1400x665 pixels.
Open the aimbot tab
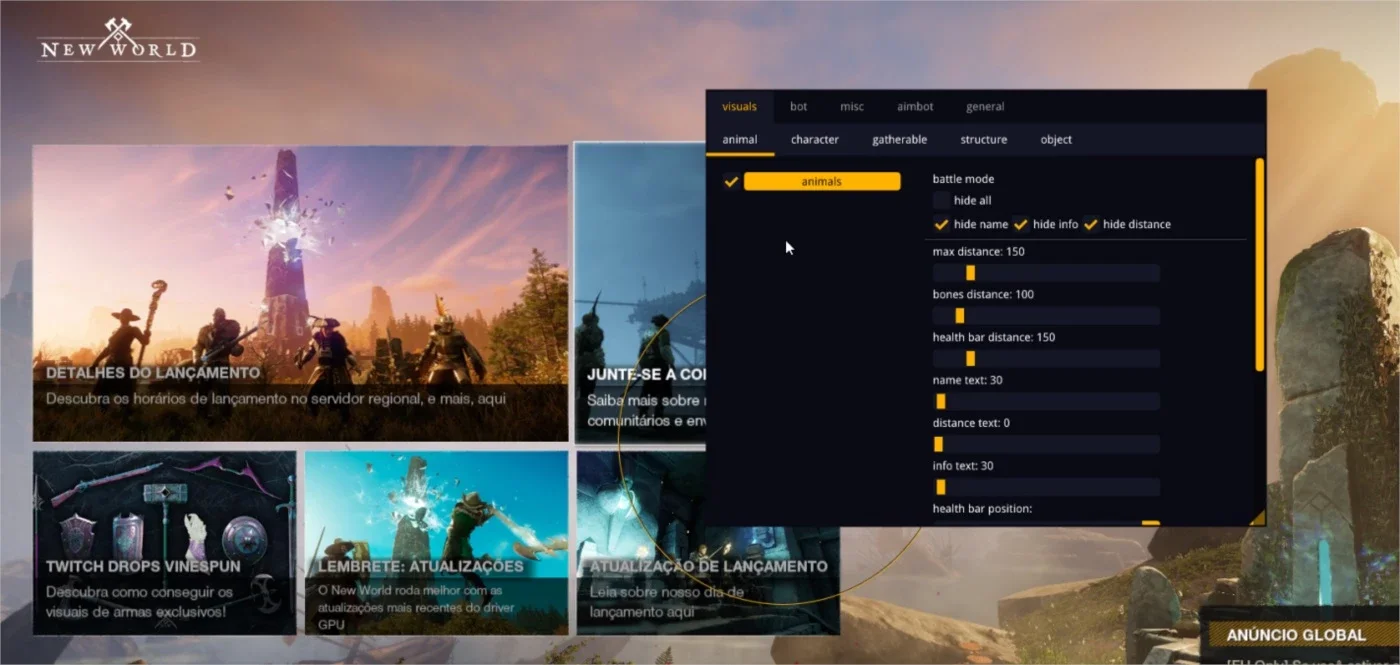[915, 107]
